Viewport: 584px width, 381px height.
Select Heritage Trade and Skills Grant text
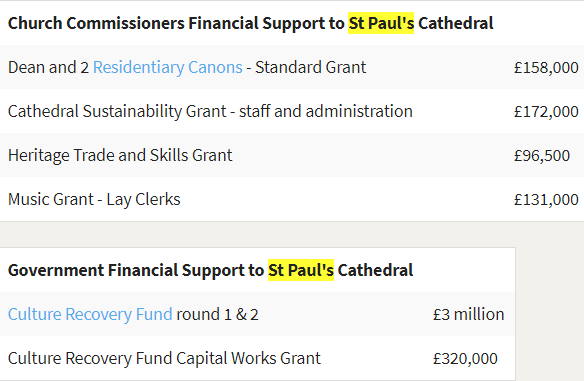click(x=120, y=155)
